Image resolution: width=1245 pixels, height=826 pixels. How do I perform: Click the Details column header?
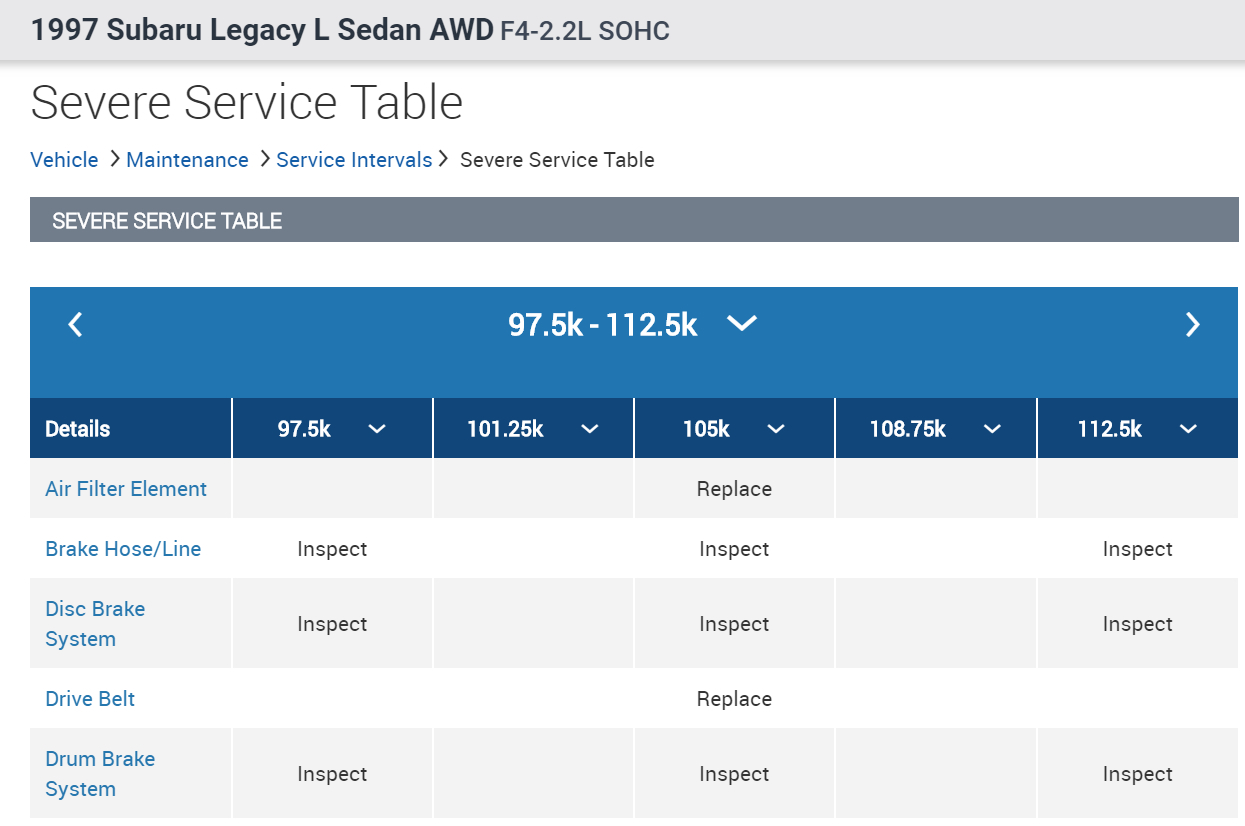pos(78,429)
